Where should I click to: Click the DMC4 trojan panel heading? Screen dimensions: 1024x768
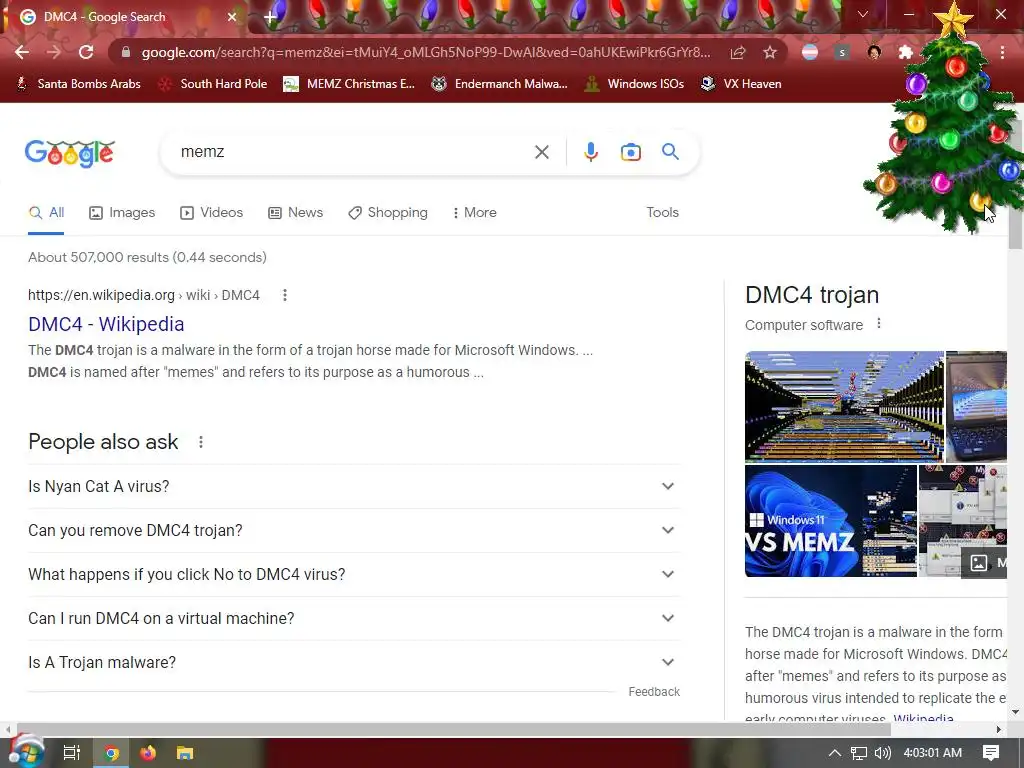[812, 295]
